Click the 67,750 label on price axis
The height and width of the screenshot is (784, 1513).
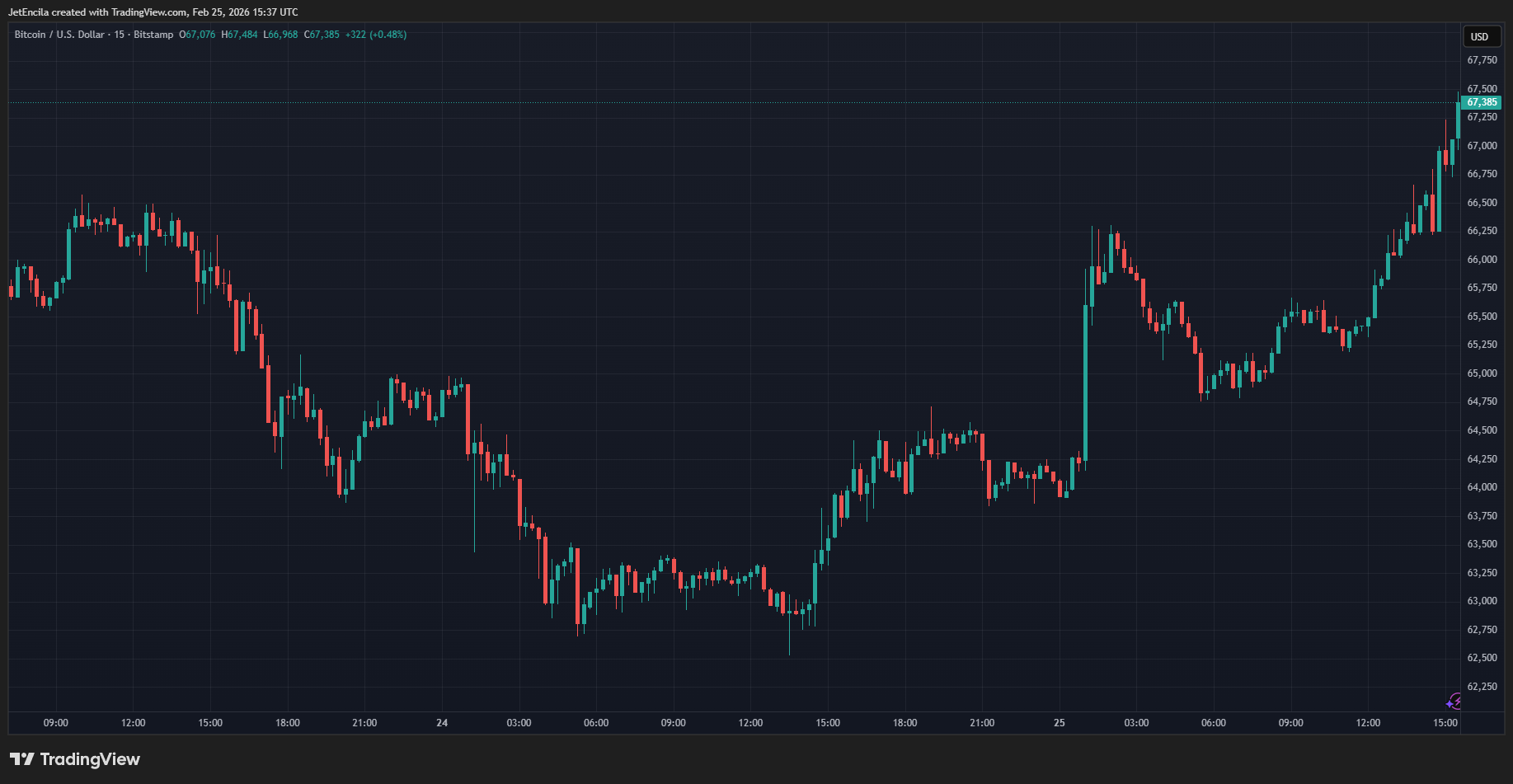click(1482, 60)
